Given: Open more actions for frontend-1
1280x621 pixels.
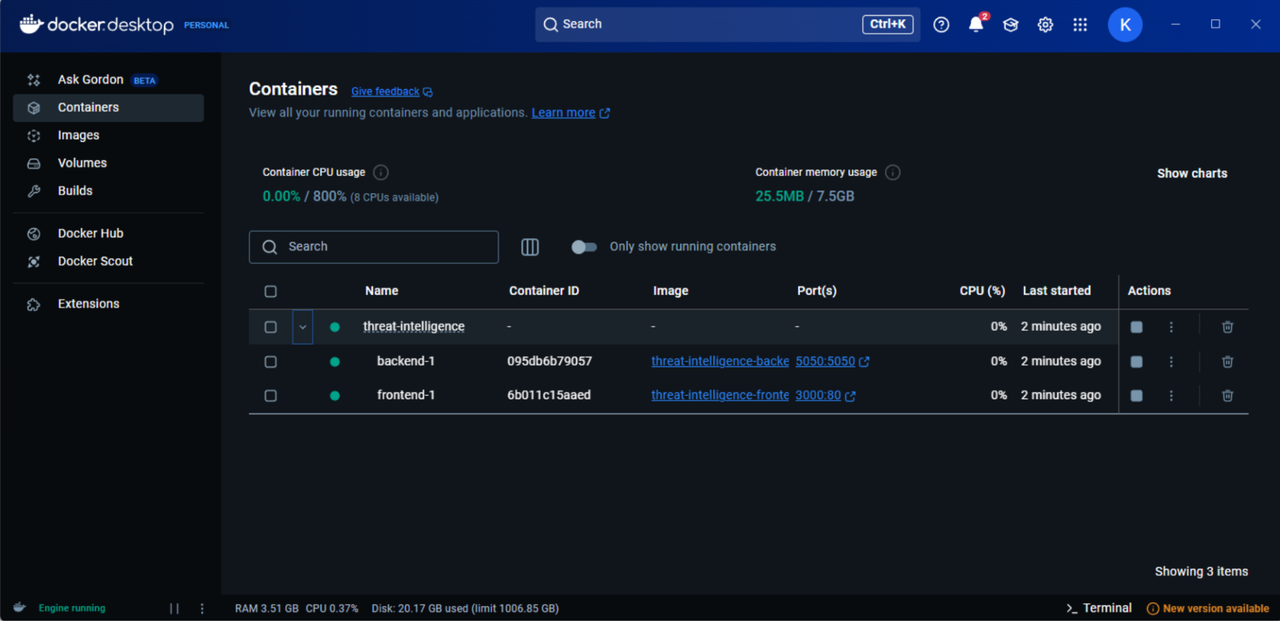Looking at the screenshot, I should [x=1171, y=396].
